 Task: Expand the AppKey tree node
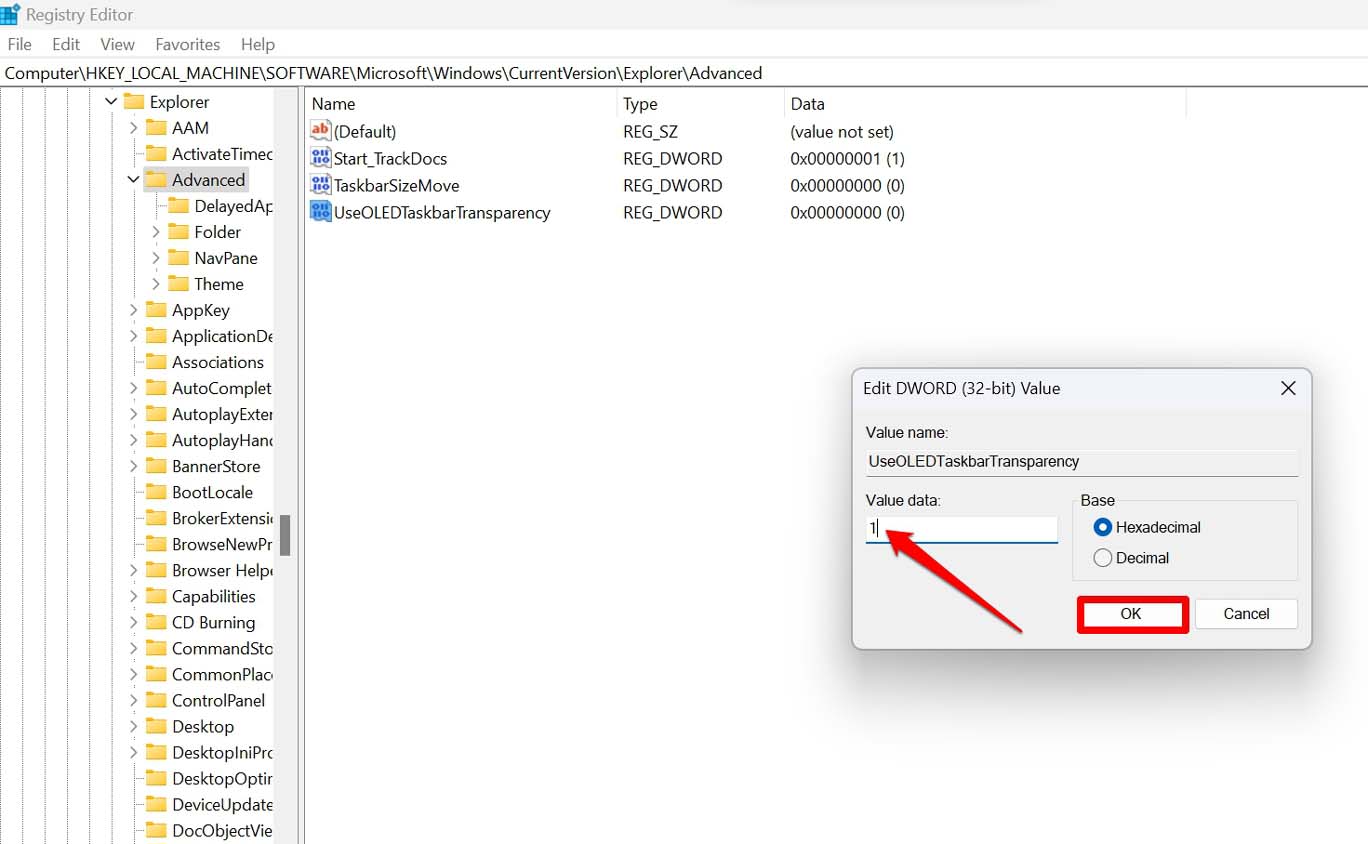(x=132, y=310)
